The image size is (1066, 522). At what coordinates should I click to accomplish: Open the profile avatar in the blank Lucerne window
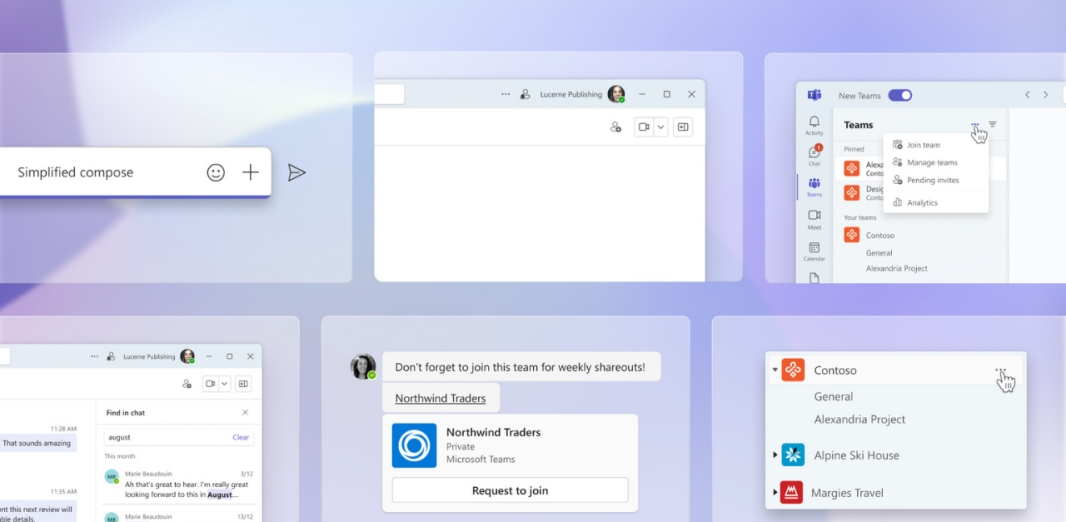617,94
